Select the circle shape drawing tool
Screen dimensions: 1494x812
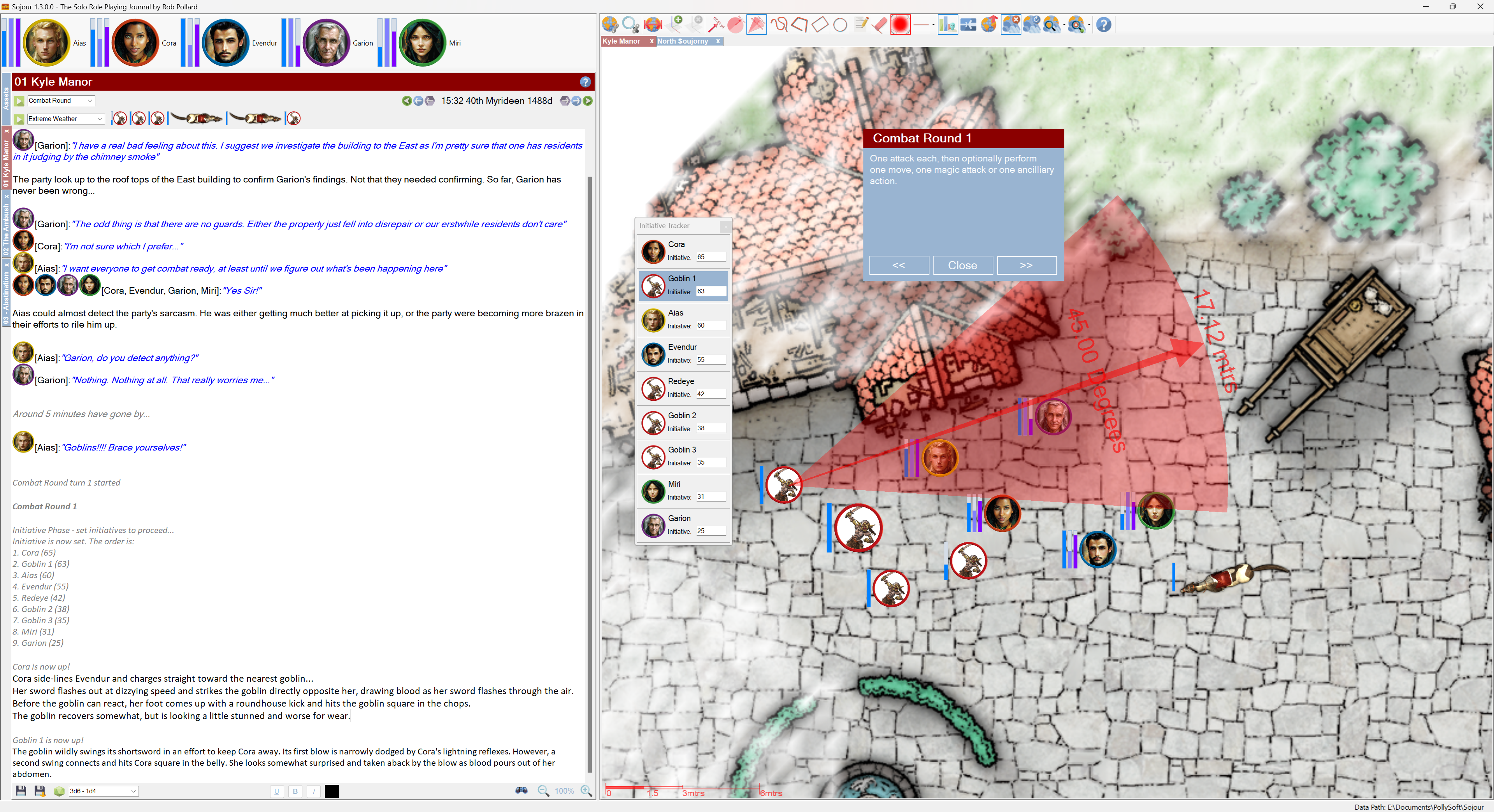click(x=840, y=25)
